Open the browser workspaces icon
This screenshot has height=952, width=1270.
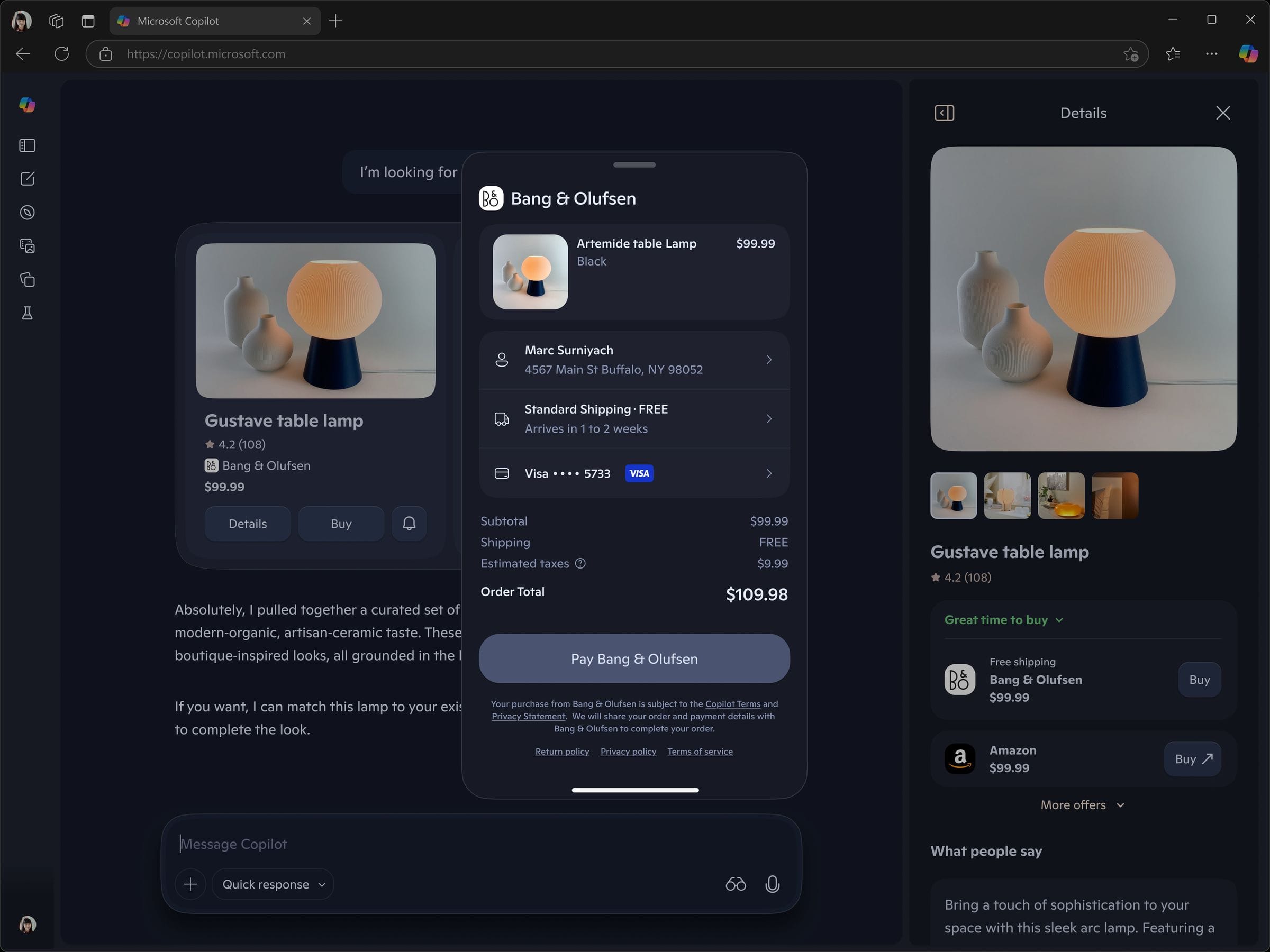pyautogui.click(x=56, y=21)
